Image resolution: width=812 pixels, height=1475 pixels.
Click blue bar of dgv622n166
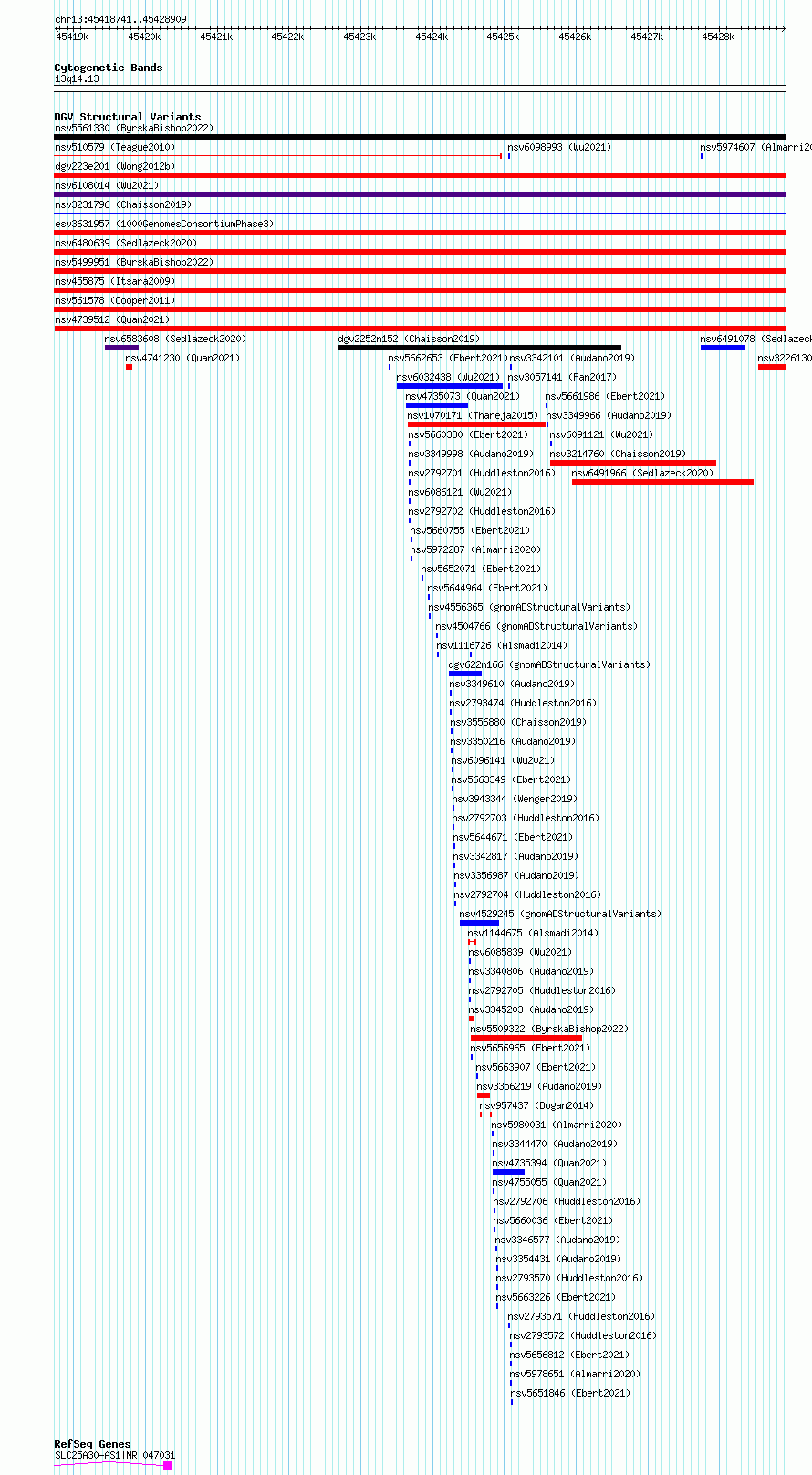click(x=465, y=674)
